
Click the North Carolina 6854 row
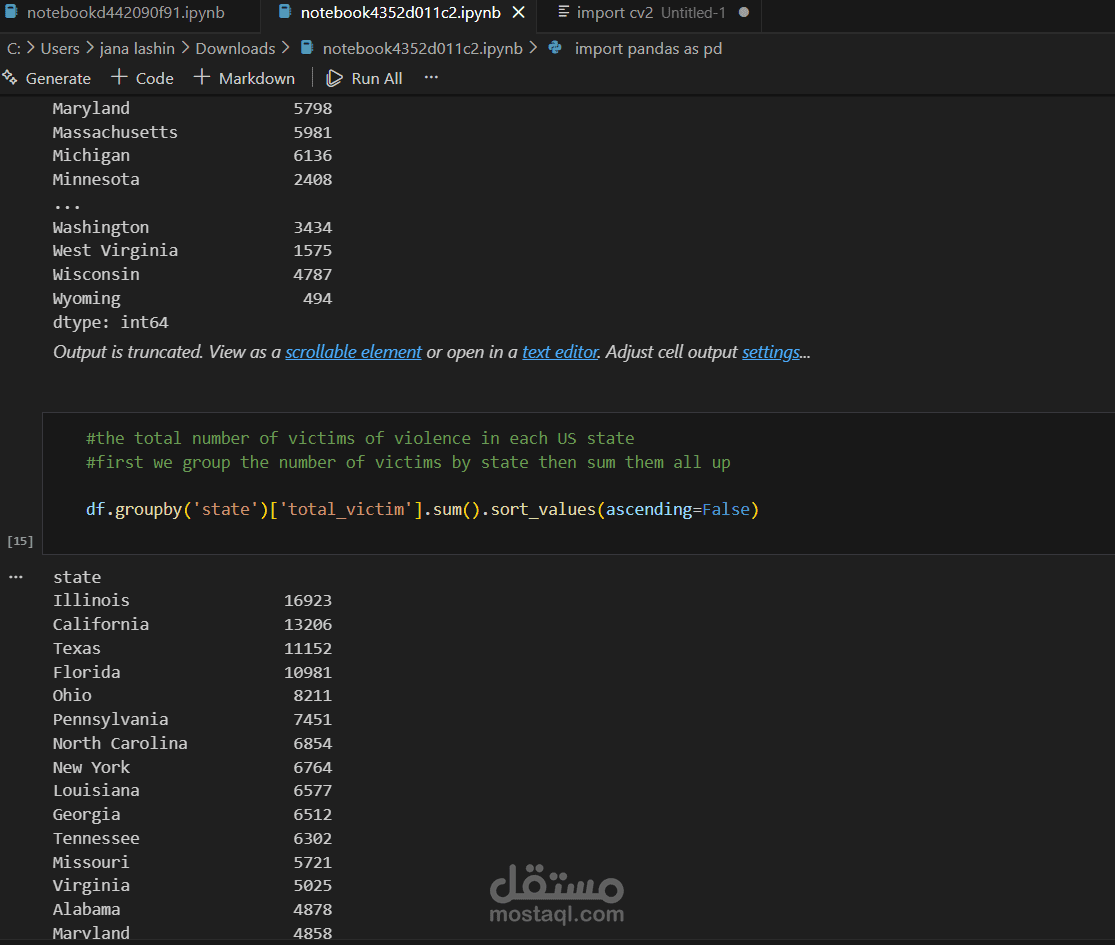click(192, 743)
